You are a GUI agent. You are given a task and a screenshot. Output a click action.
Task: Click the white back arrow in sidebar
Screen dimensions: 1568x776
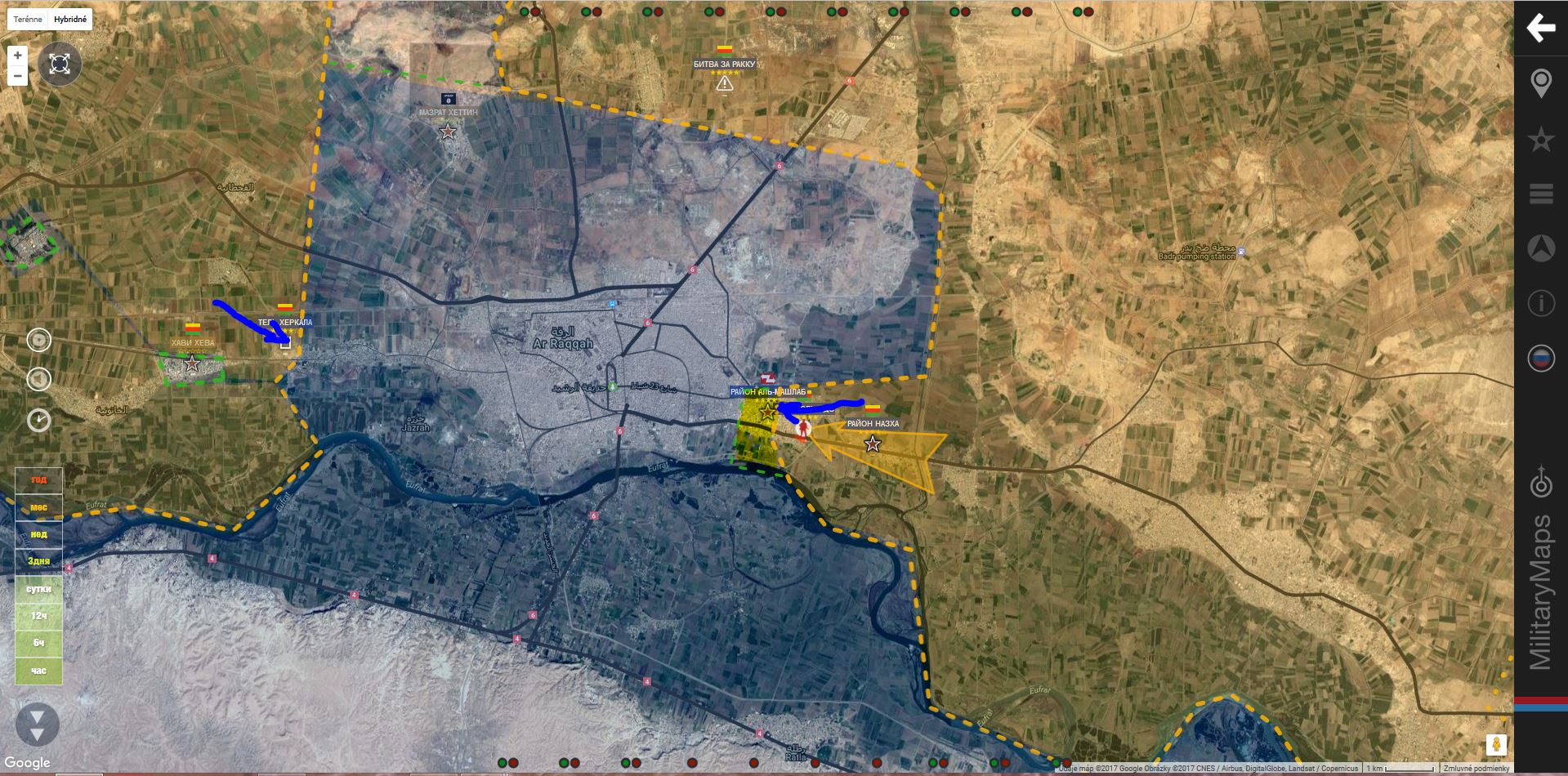point(1540,28)
